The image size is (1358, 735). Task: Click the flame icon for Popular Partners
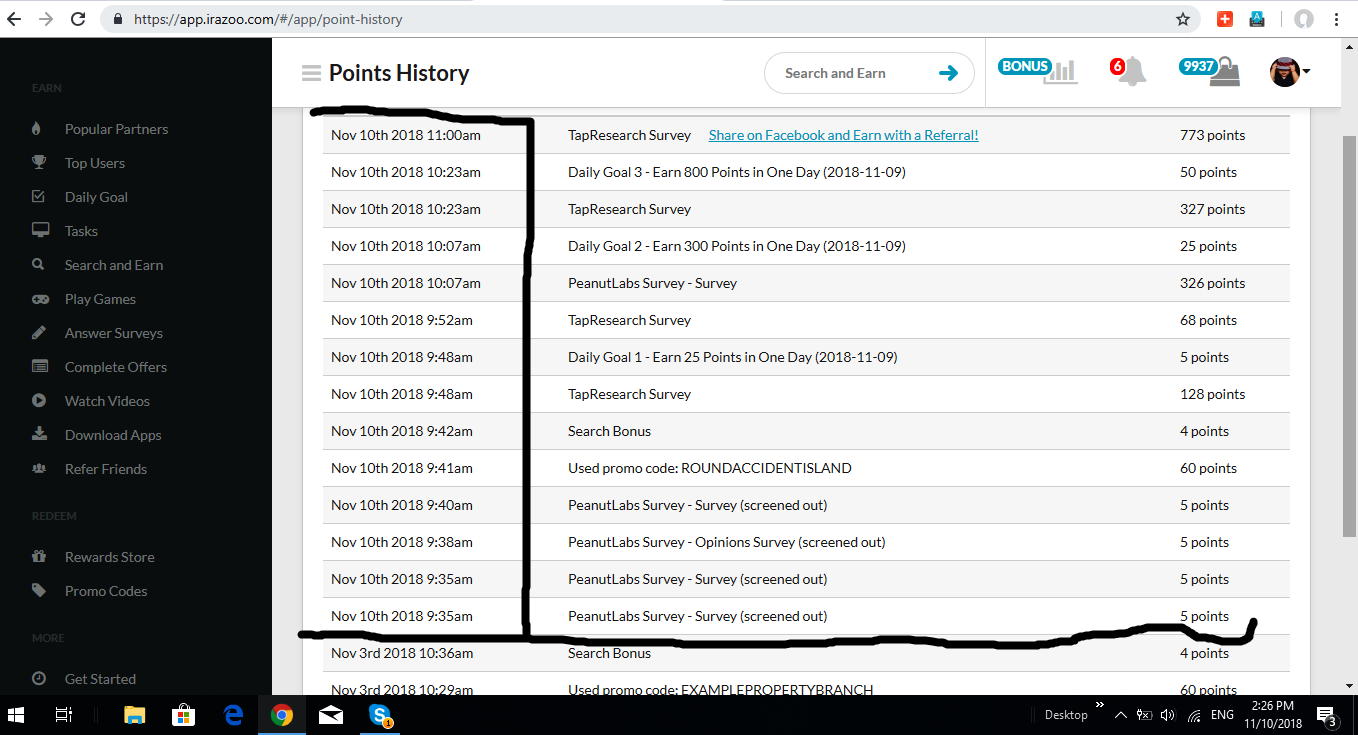(38, 129)
